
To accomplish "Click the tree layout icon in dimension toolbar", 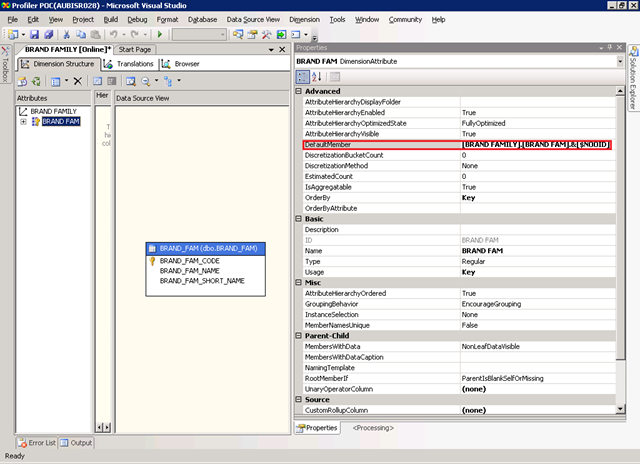I will (x=168, y=81).
